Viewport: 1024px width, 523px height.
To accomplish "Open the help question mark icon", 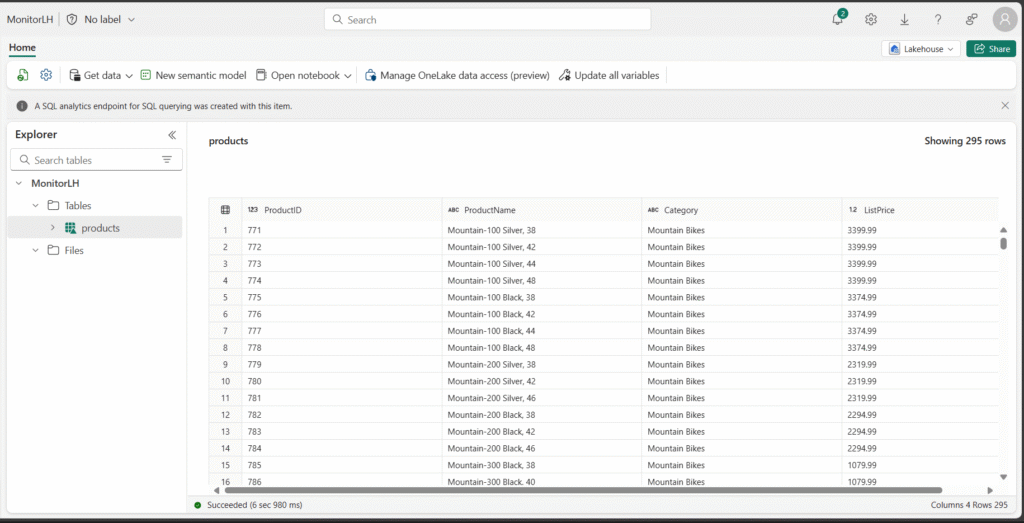I will click(x=938, y=20).
